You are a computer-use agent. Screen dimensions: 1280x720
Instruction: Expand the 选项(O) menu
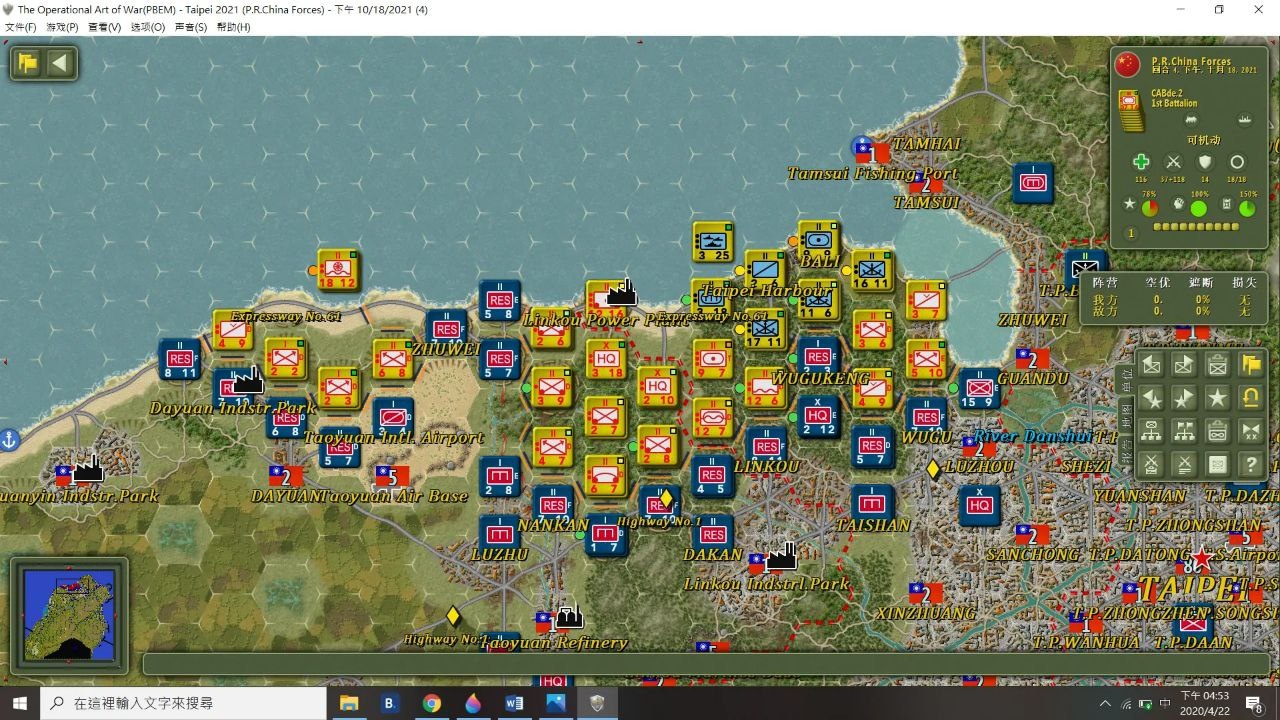(x=147, y=27)
